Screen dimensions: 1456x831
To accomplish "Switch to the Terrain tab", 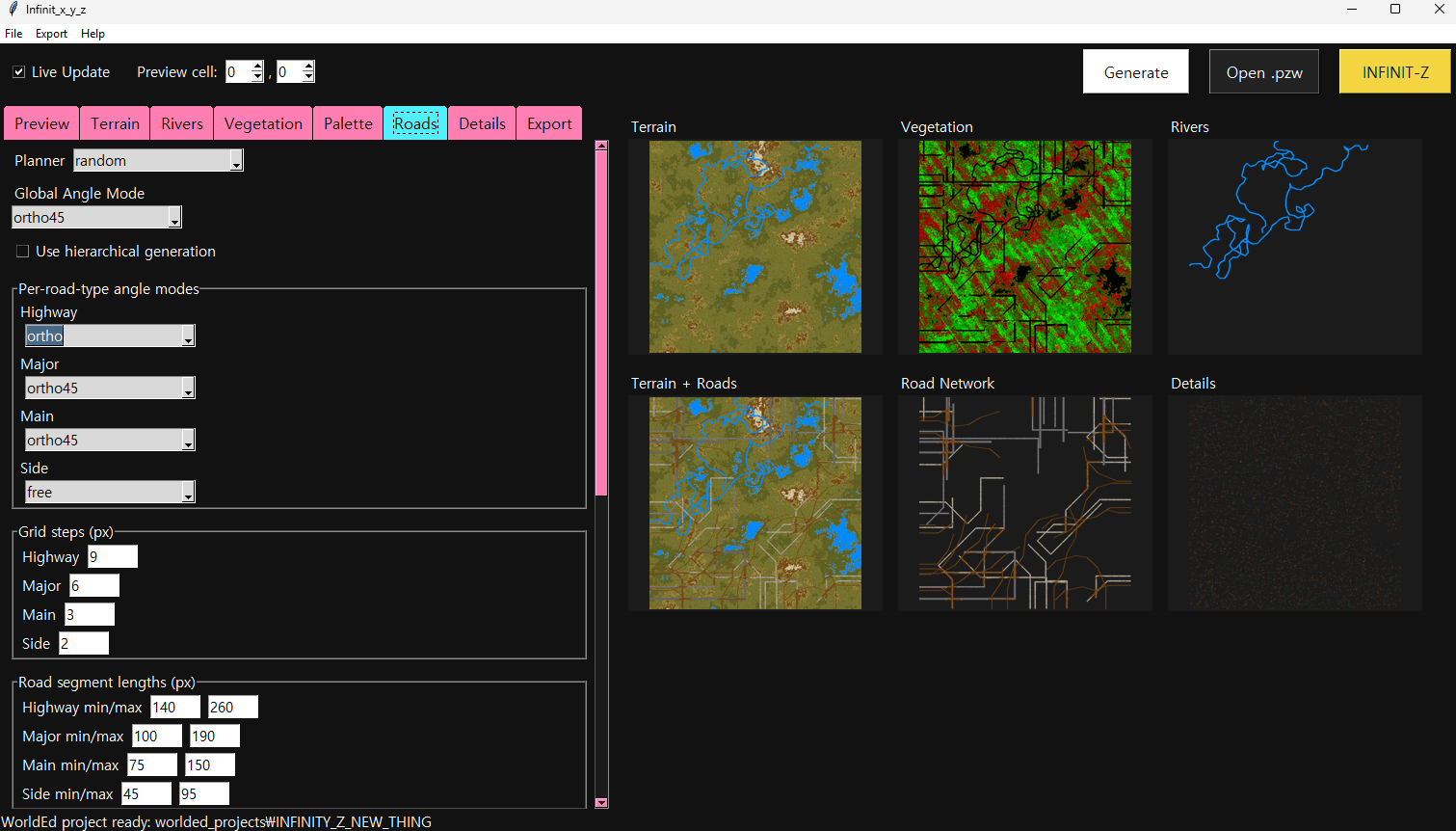I will [115, 123].
